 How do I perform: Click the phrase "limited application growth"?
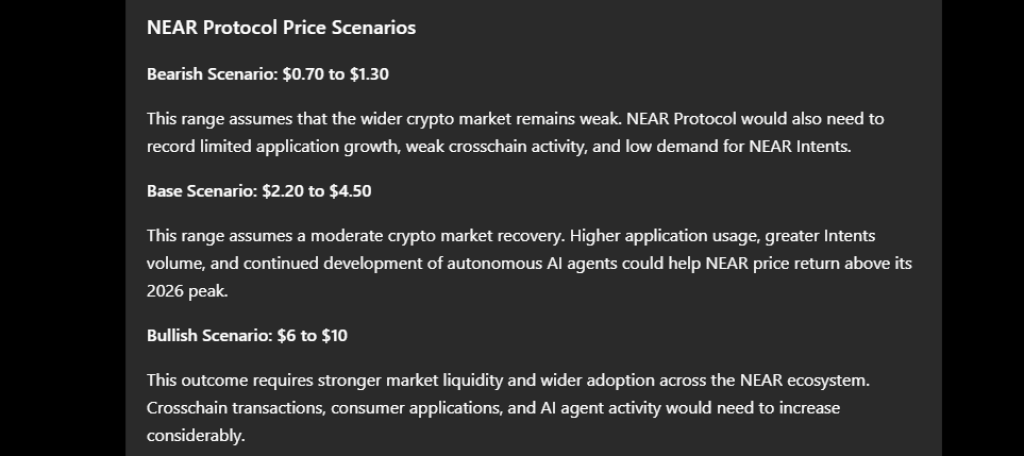[298, 146]
